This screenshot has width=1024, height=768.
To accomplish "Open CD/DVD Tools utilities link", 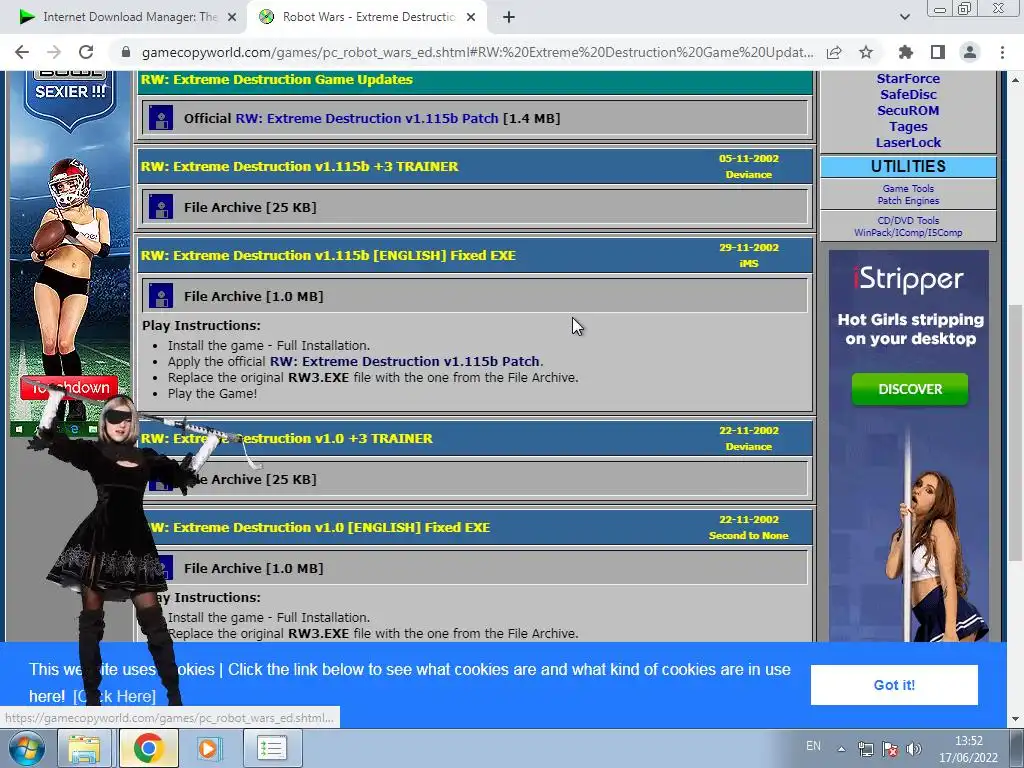I will (908, 220).
